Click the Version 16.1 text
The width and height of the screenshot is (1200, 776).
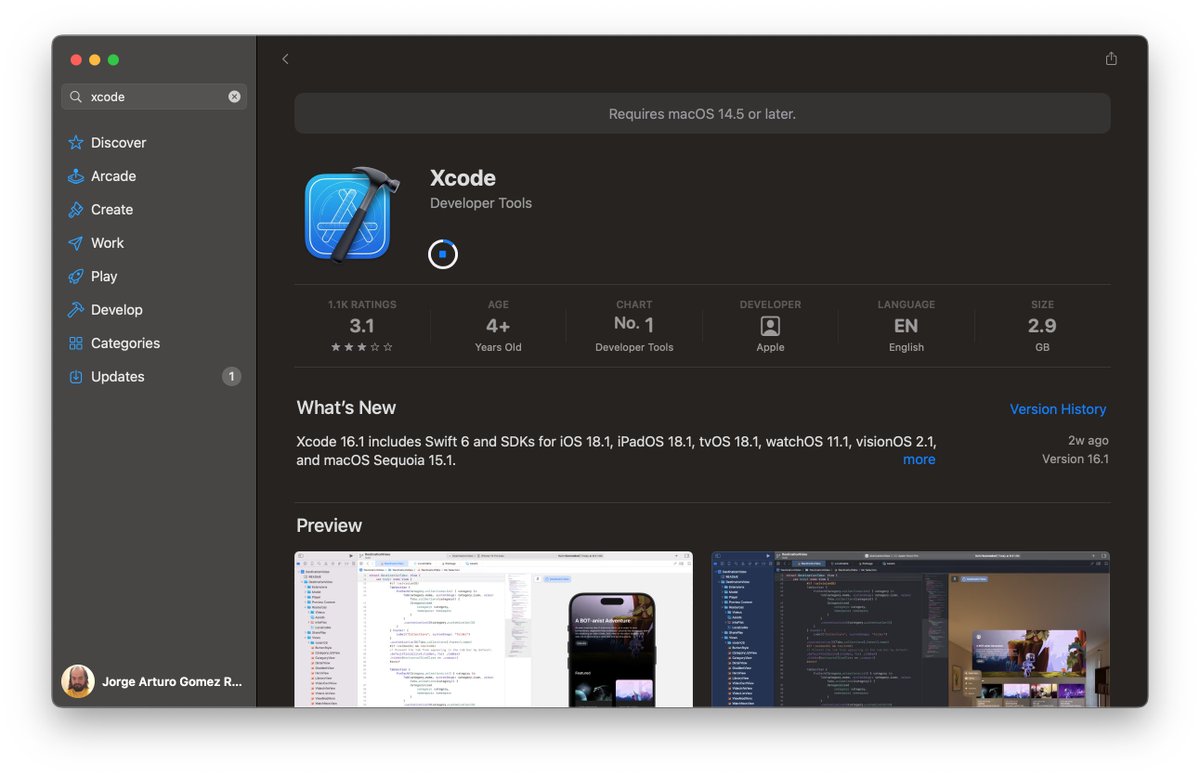(x=1075, y=459)
